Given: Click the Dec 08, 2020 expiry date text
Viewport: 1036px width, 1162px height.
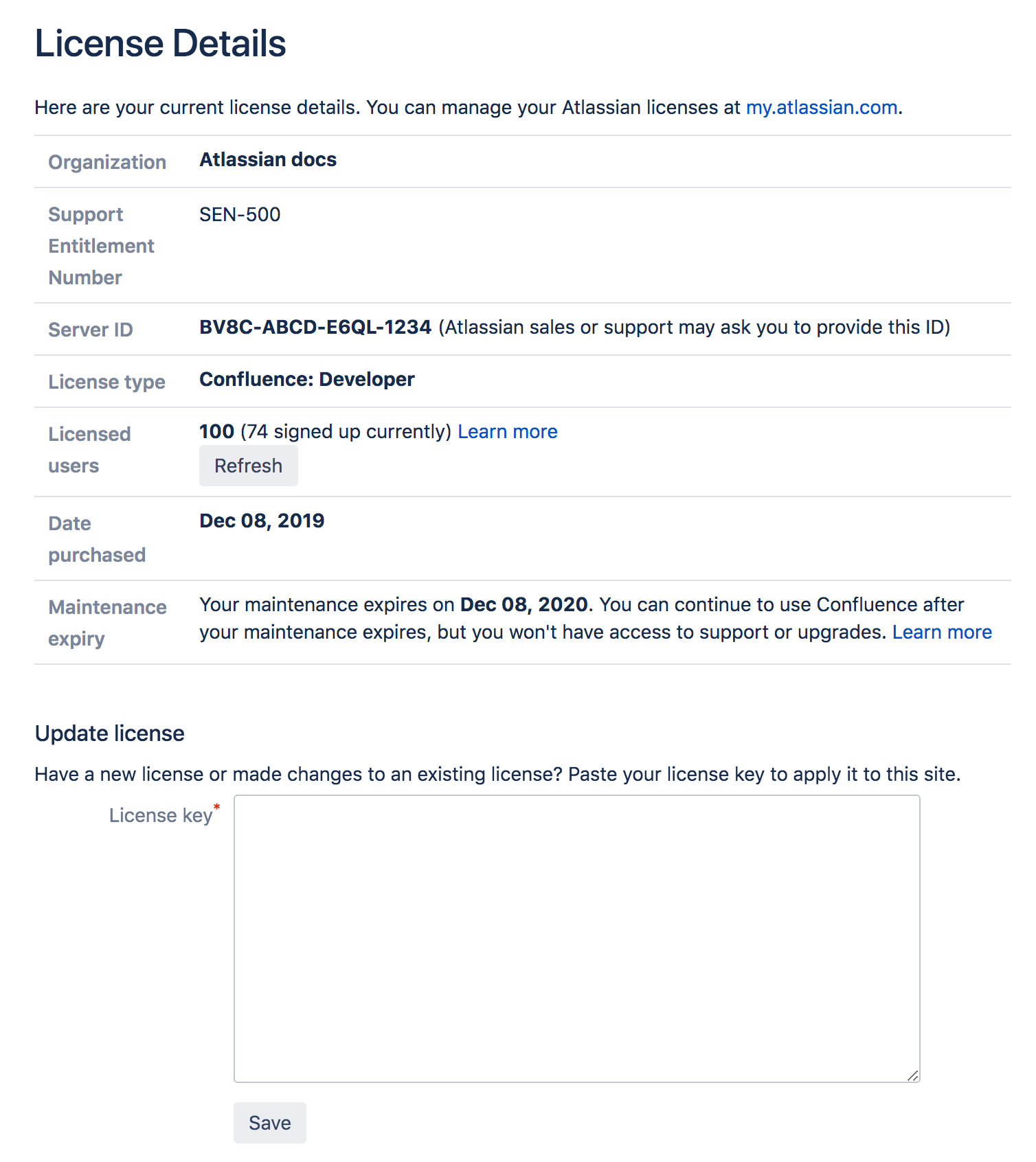Looking at the screenshot, I should tap(524, 604).
